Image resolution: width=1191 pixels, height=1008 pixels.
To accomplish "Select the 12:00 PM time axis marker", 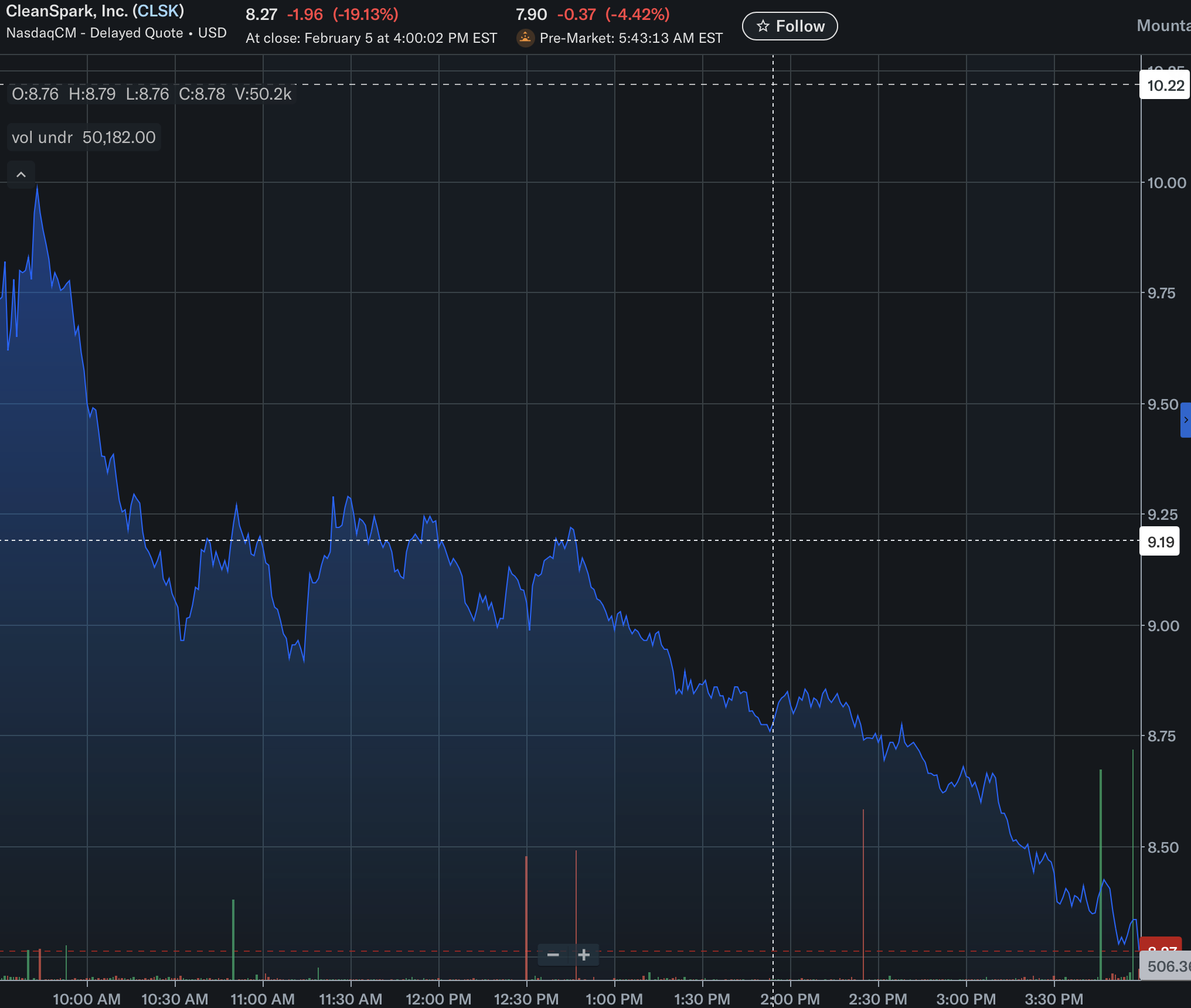I will [x=438, y=999].
